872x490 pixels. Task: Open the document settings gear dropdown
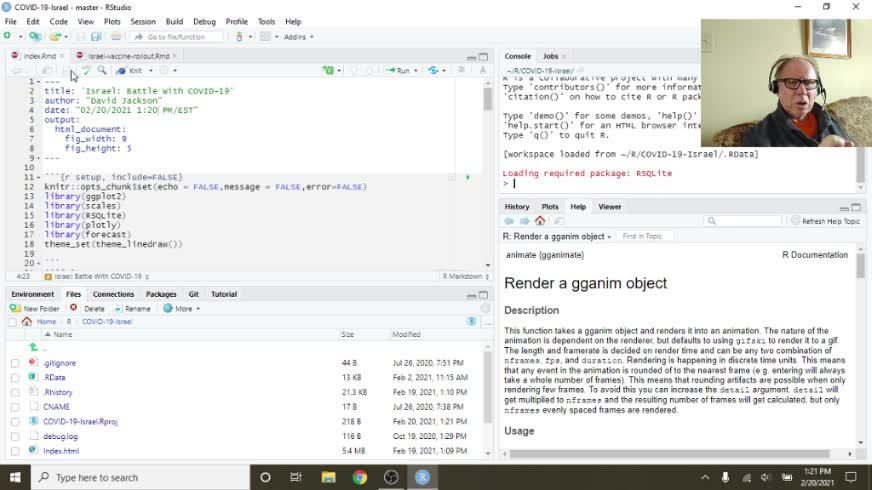tap(167, 71)
